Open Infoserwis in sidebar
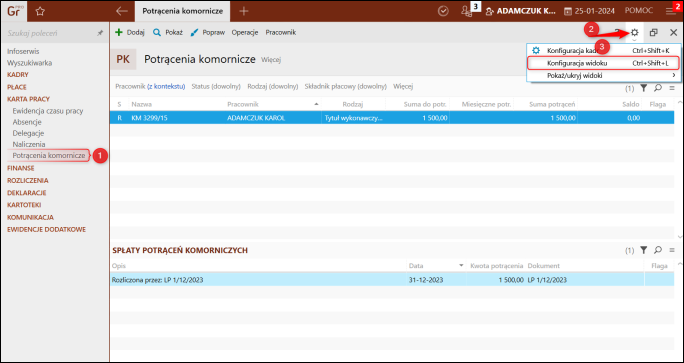This screenshot has height=363, width=684. coord(23,51)
